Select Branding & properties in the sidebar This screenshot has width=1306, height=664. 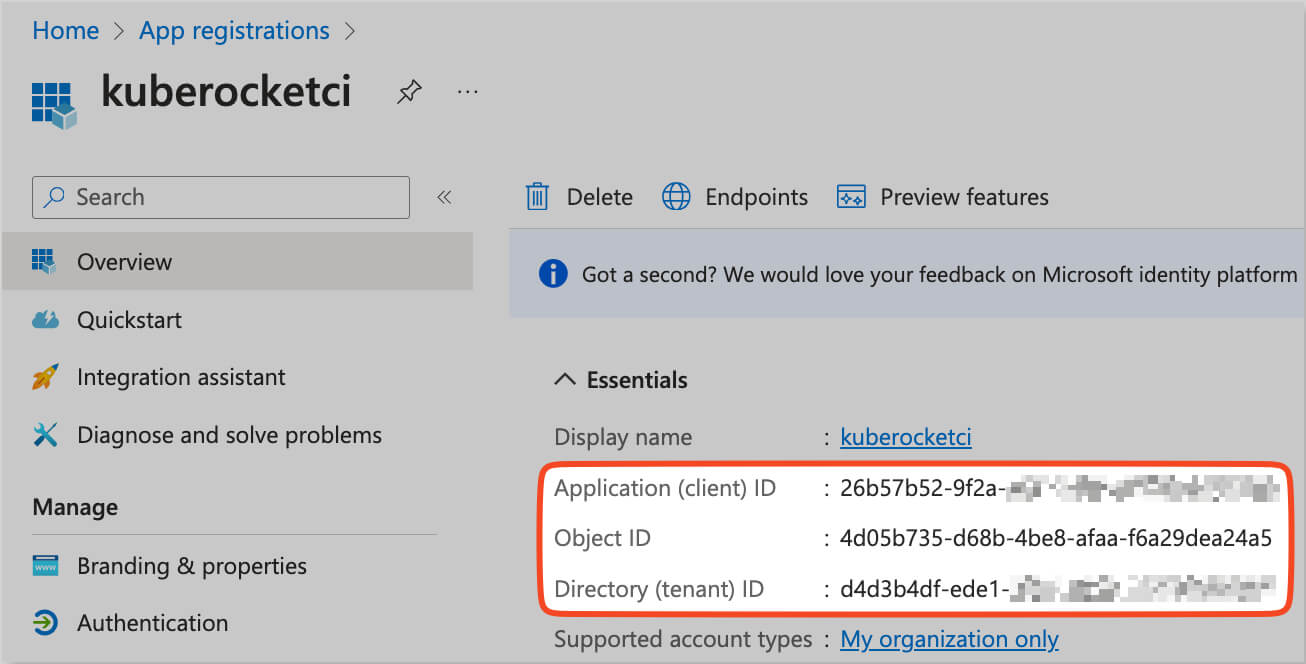pos(191,565)
